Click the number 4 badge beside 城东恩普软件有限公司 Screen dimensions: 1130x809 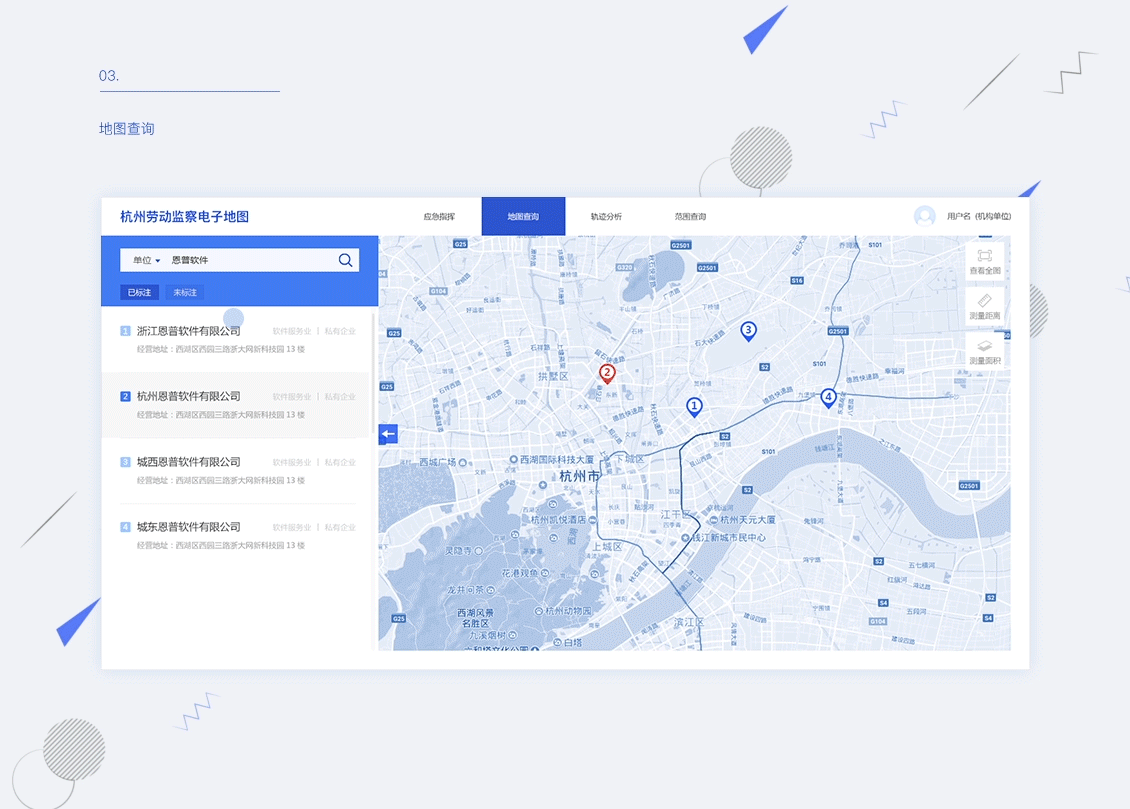[125, 527]
